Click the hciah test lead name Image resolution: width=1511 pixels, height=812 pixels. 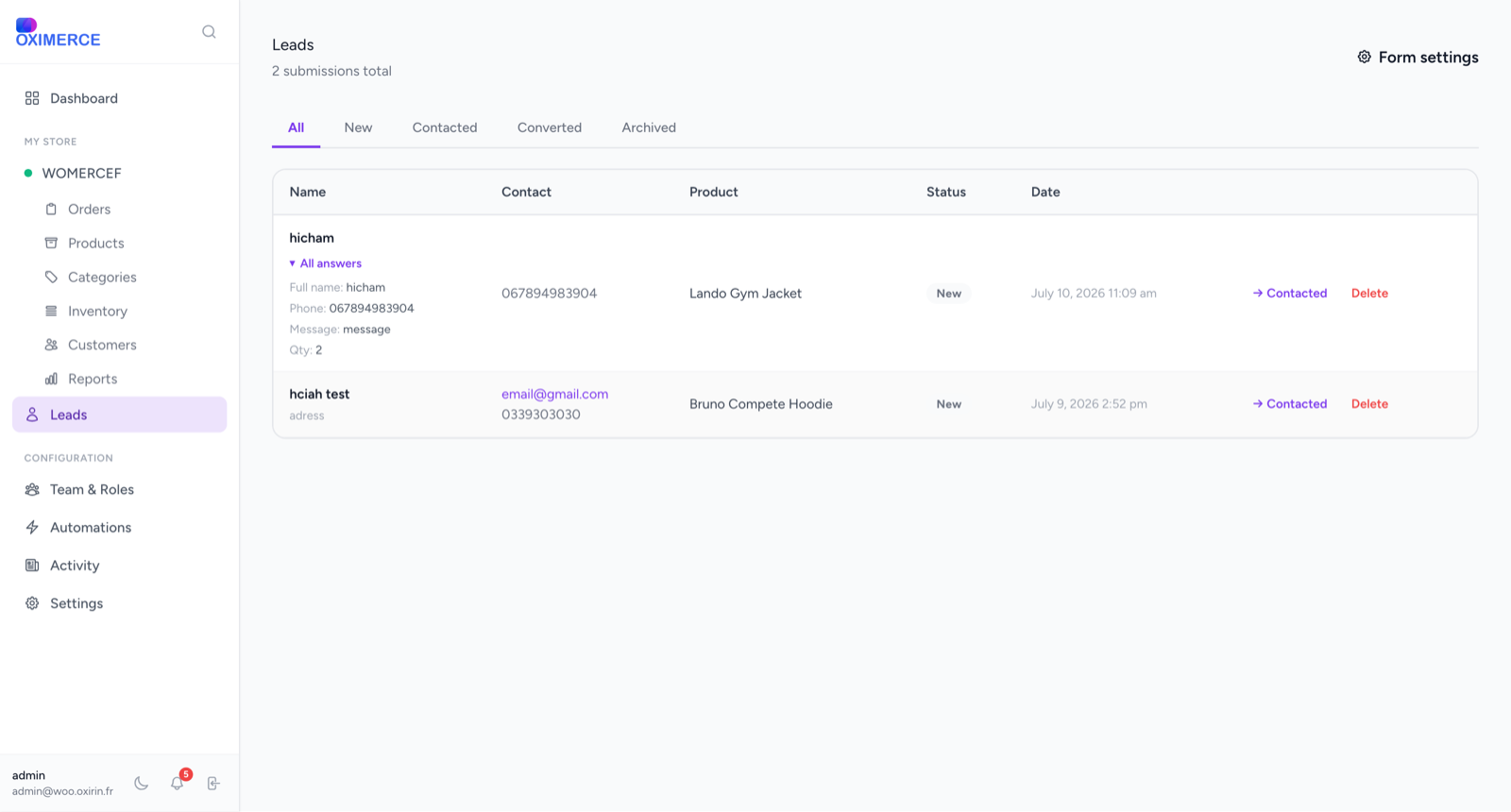319,394
